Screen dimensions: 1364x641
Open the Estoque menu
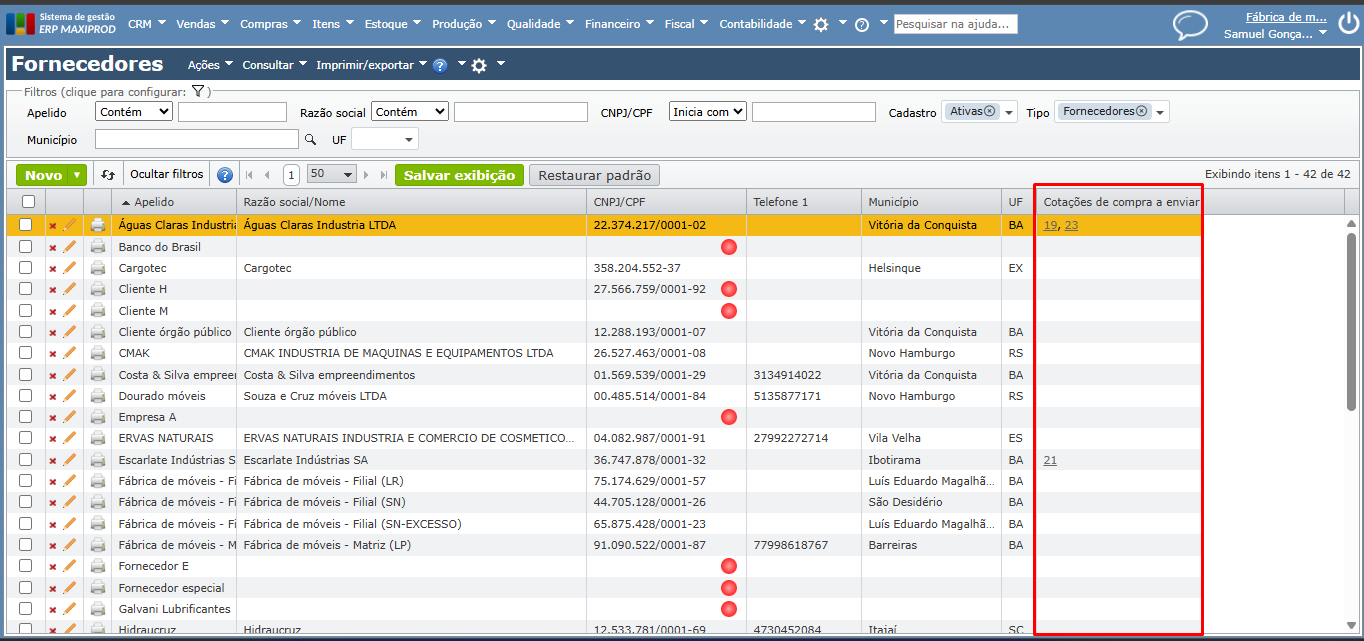[393, 24]
